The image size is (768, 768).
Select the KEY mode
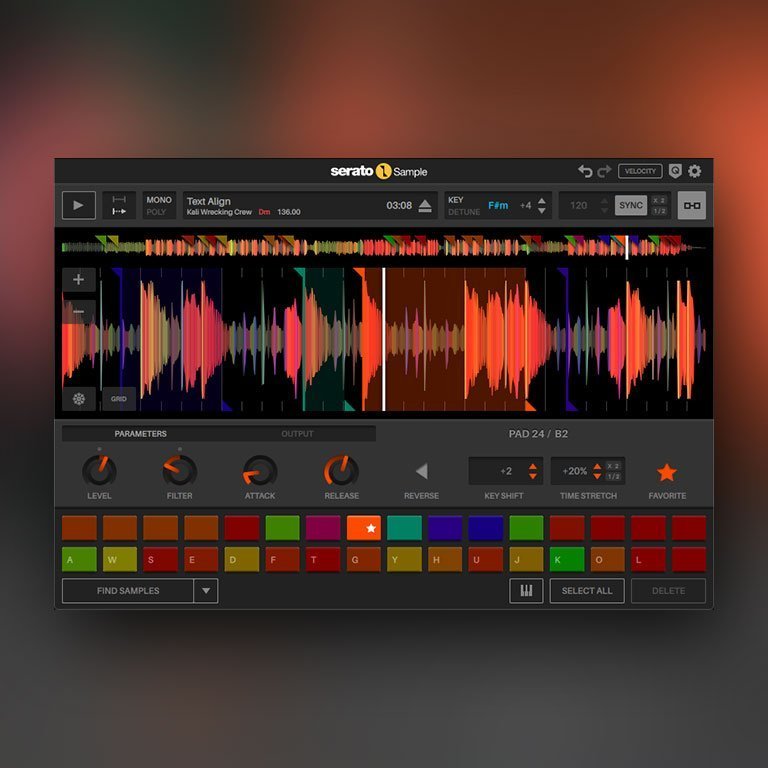point(456,200)
